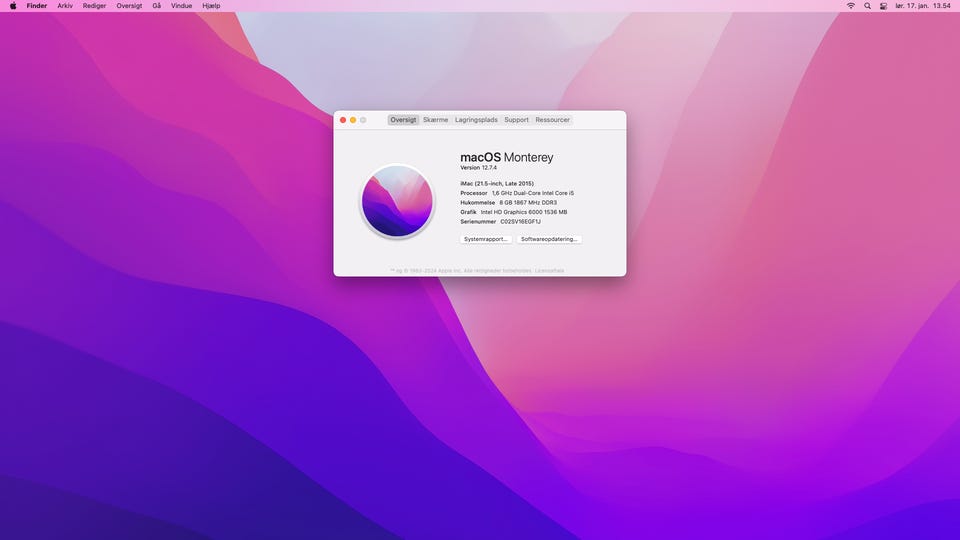Open the Arkiv menu

[65, 6]
